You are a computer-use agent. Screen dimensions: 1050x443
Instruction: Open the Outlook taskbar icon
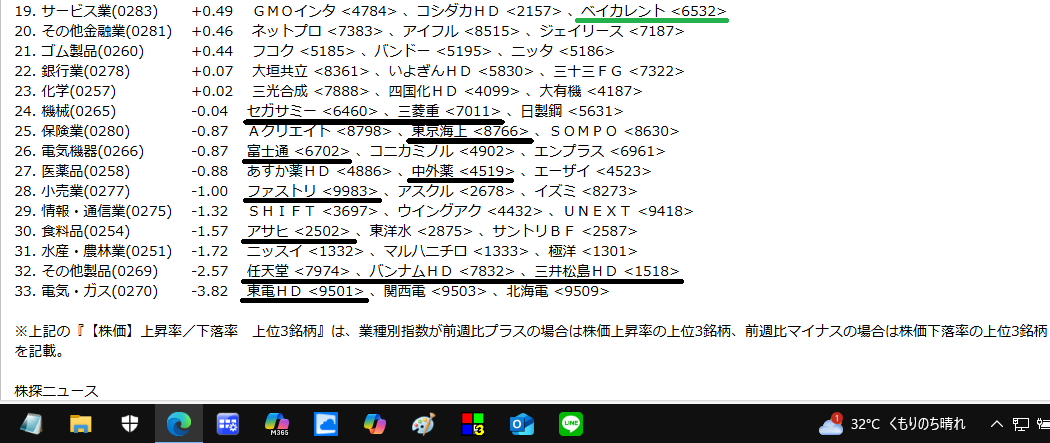[521, 424]
